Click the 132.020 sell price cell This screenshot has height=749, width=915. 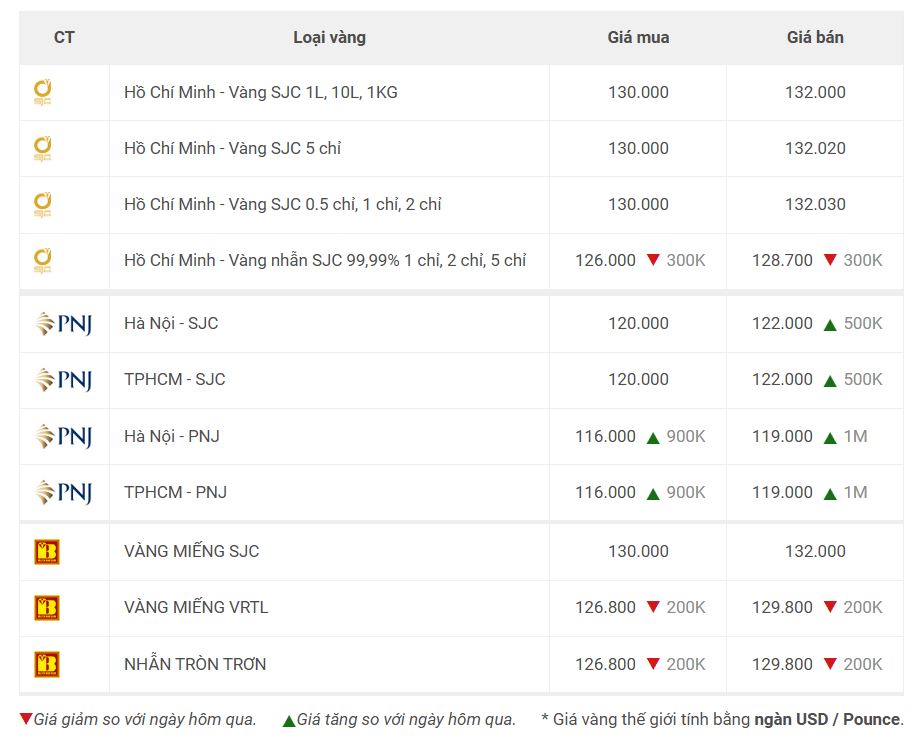click(815, 148)
